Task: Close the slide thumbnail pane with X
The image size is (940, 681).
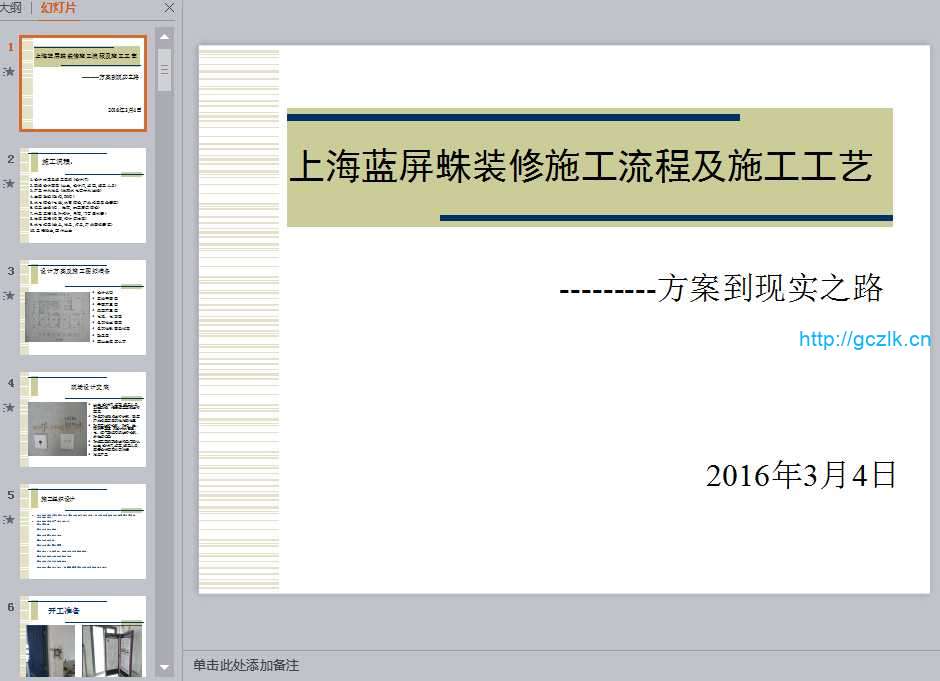Action: pos(169,8)
